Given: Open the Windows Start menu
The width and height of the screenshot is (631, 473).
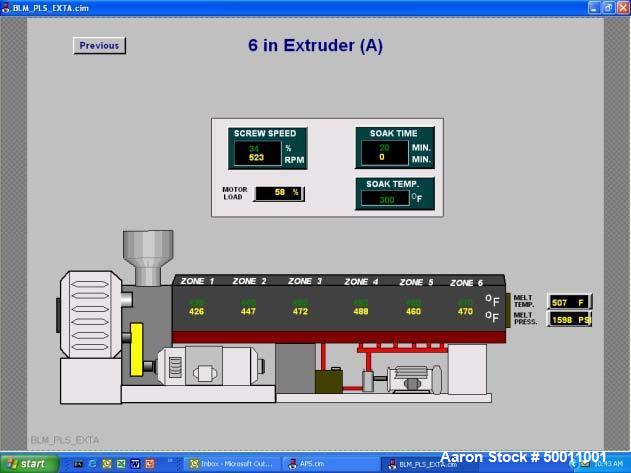Looking at the screenshot, I should 29,464.
